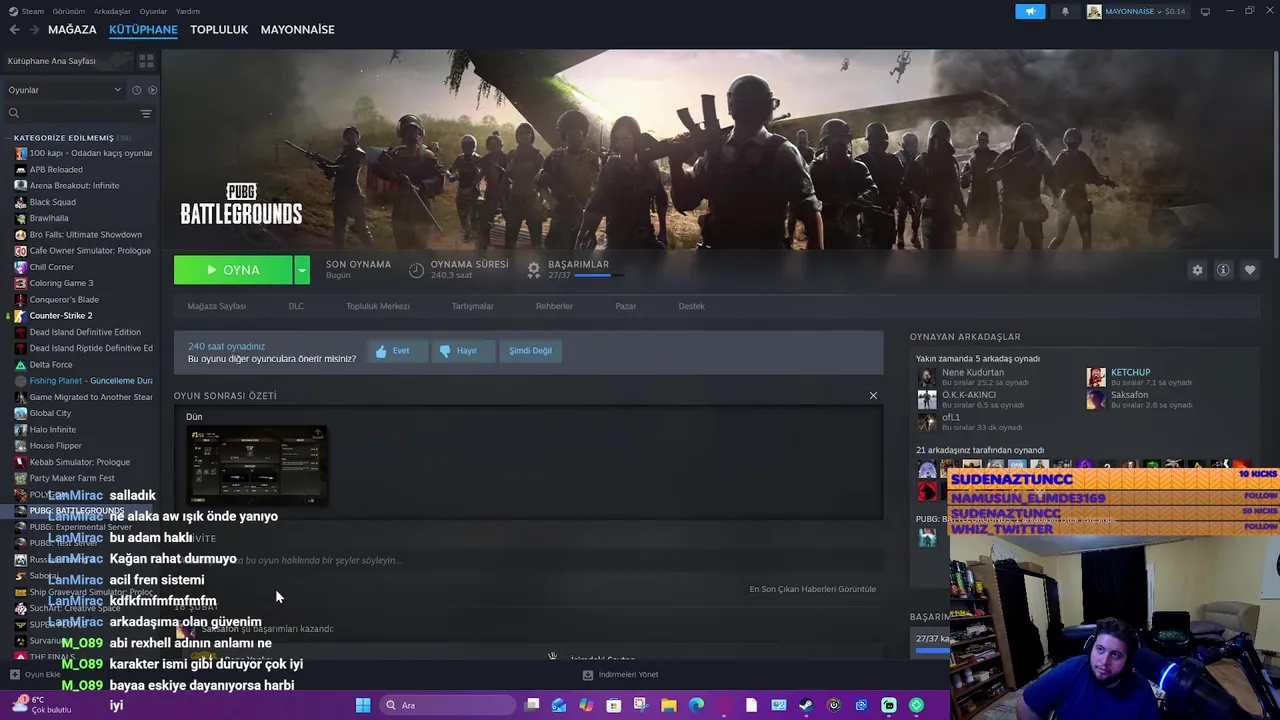The image size is (1280, 720).
Task: Open friend Nene Kudurtan's avatar
Action: tap(927, 377)
